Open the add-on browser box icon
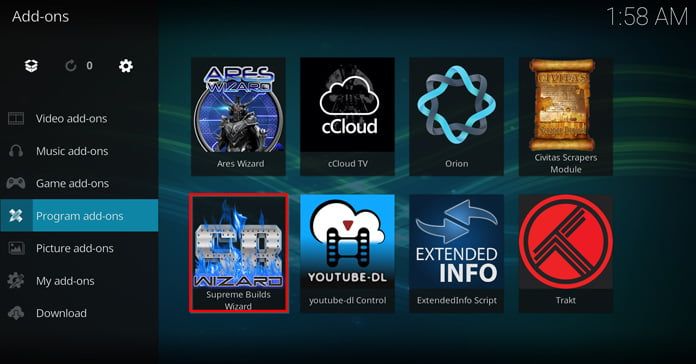The width and height of the screenshot is (696, 364). point(31,66)
